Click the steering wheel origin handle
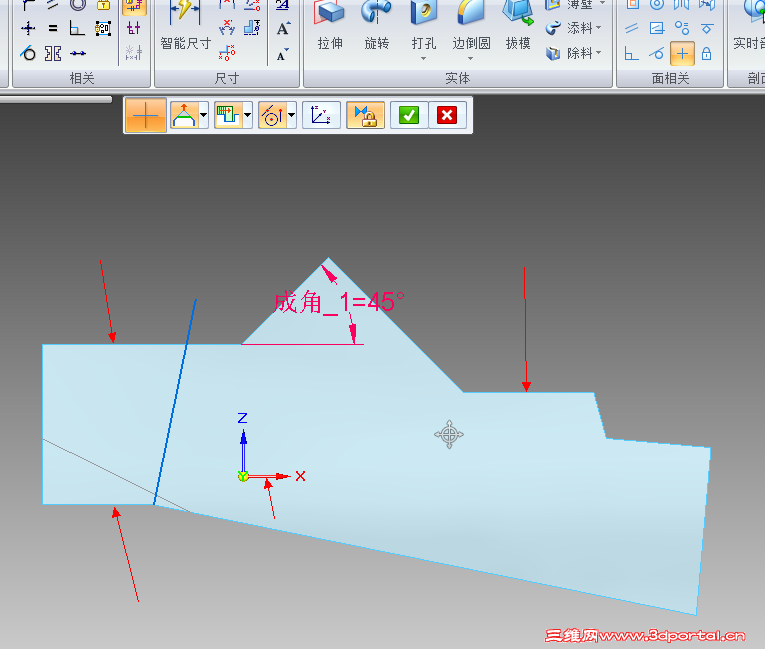The height and width of the screenshot is (649, 765). (449, 434)
